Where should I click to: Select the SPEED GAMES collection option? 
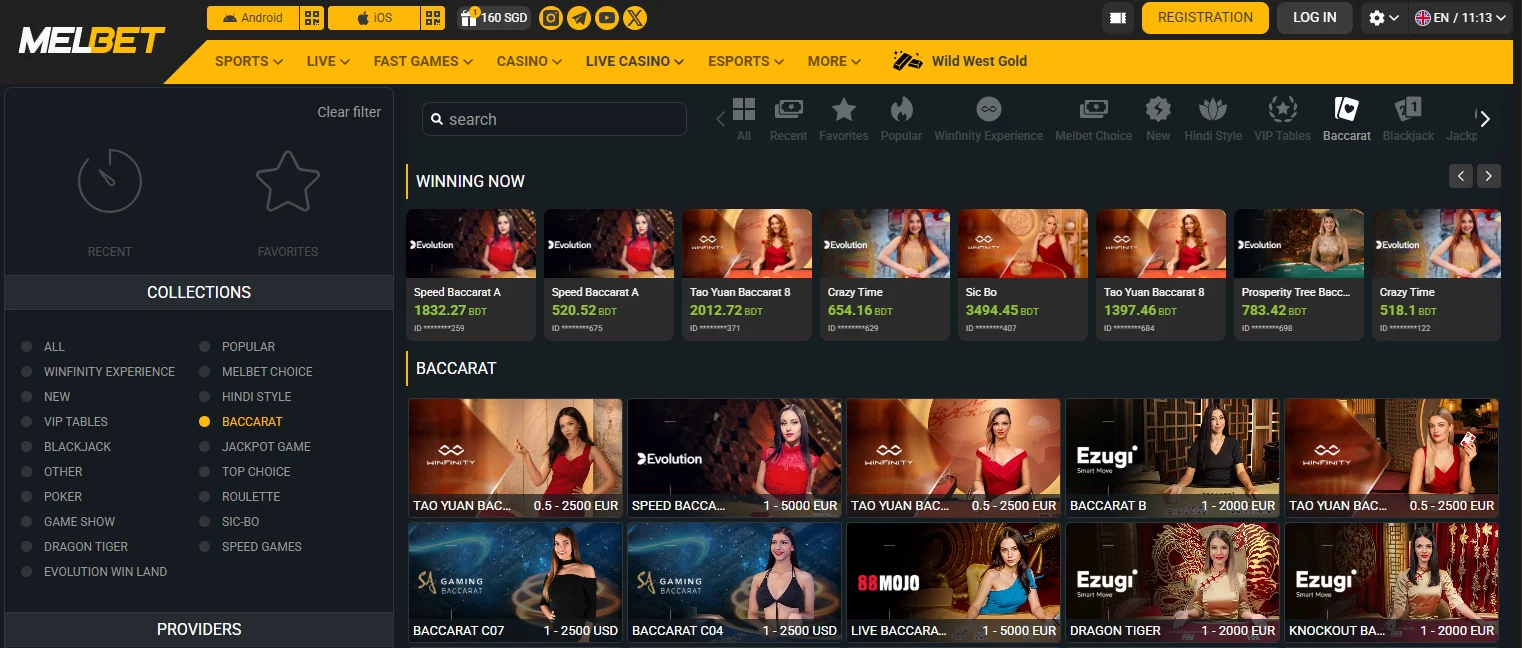[x=250, y=547]
